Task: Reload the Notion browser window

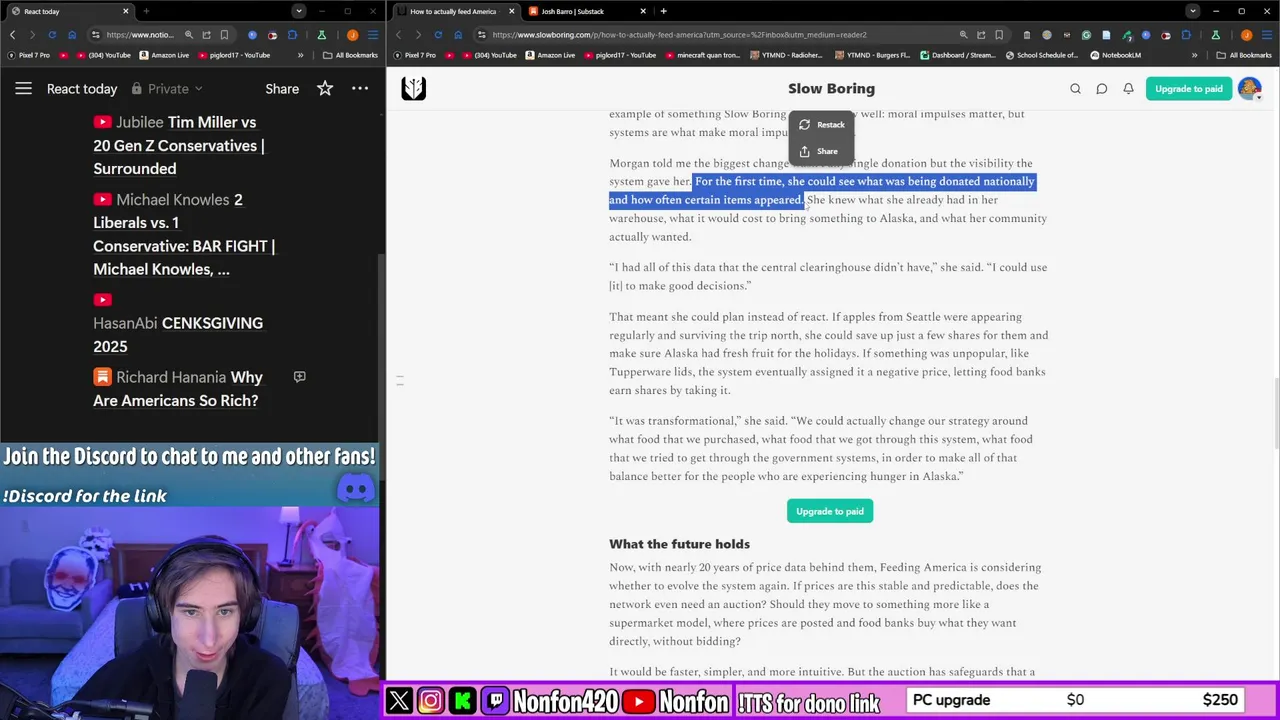Action: (x=52, y=34)
